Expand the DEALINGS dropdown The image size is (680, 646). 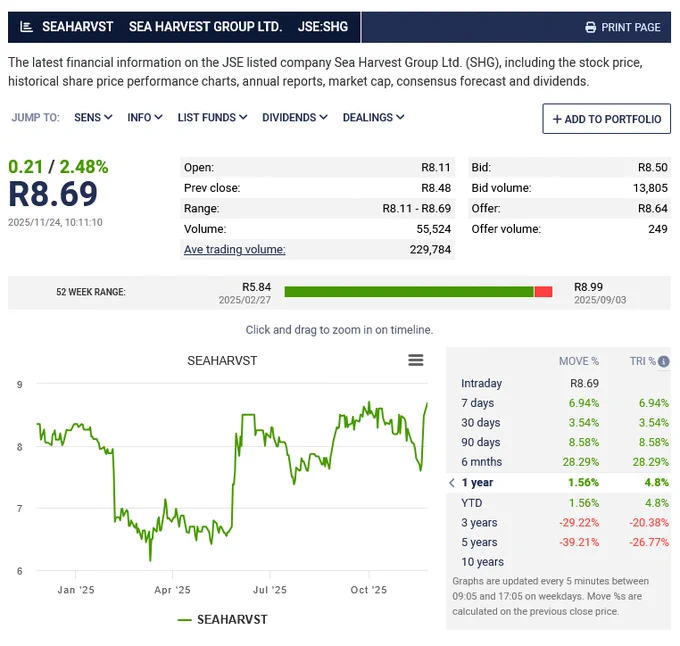(x=373, y=117)
